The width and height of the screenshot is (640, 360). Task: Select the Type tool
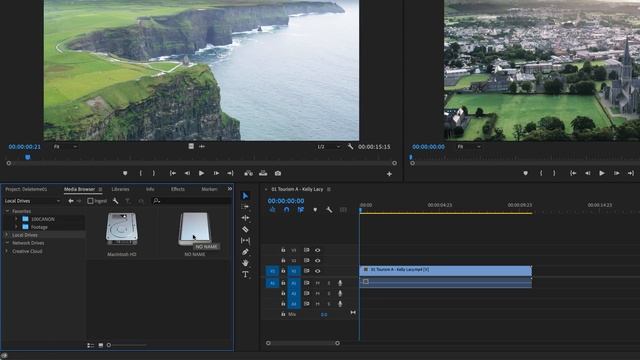245,274
